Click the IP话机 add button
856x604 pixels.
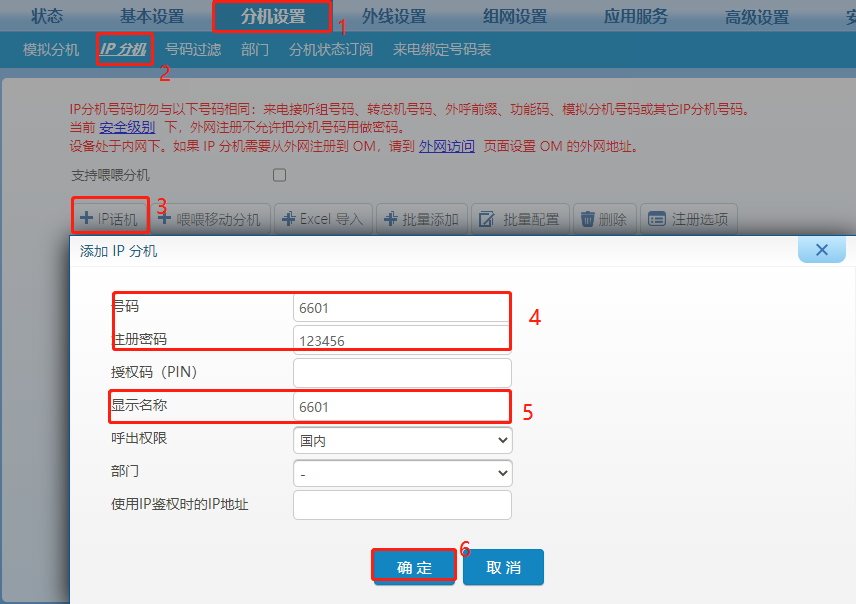pos(110,219)
